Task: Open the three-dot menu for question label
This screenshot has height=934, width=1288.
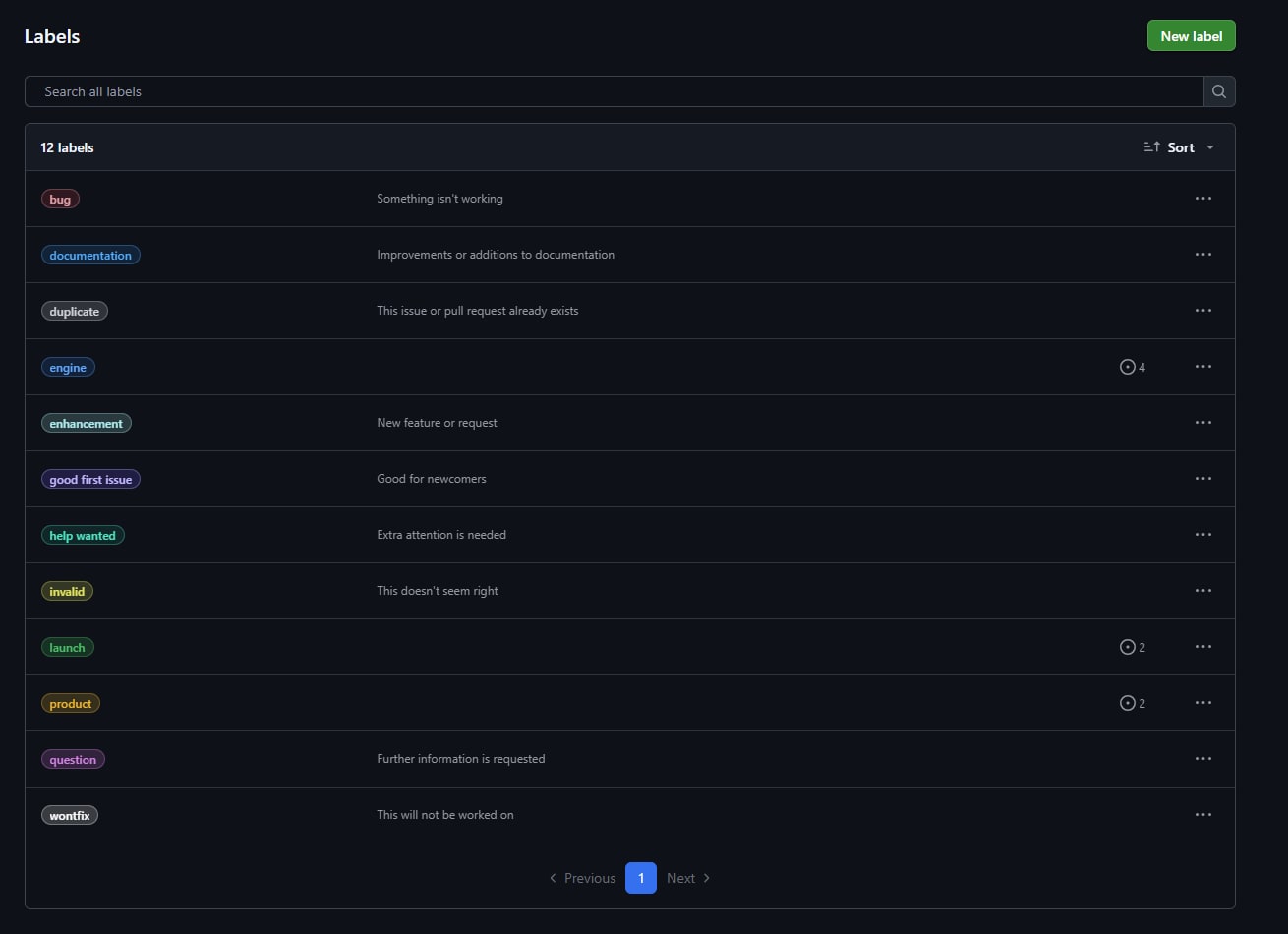Action: click(1202, 759)
